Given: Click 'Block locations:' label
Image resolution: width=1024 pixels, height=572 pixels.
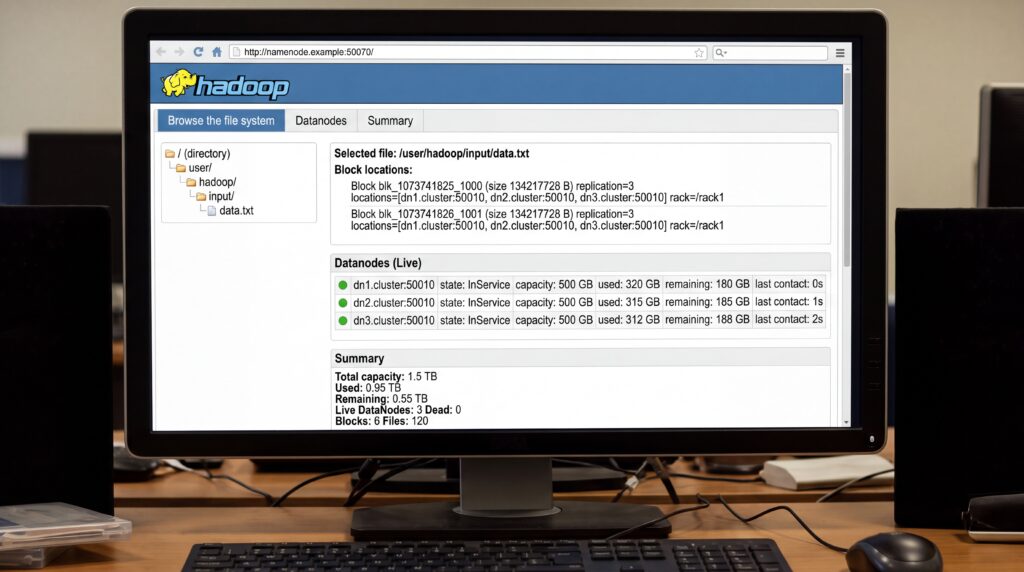Looking at the screenshot, I should pos(374,170).
